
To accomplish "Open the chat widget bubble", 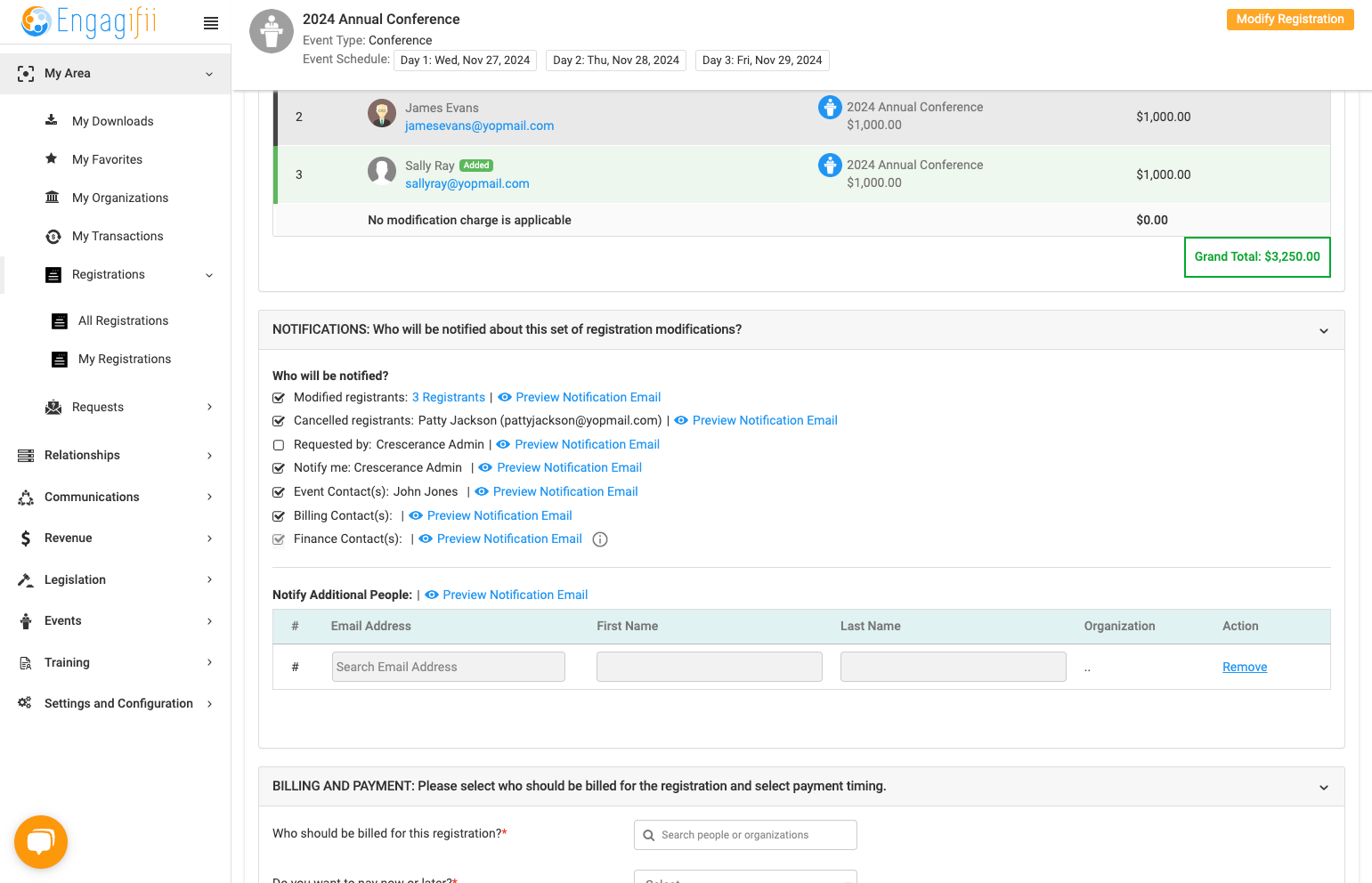I will (x=41, y=842).
